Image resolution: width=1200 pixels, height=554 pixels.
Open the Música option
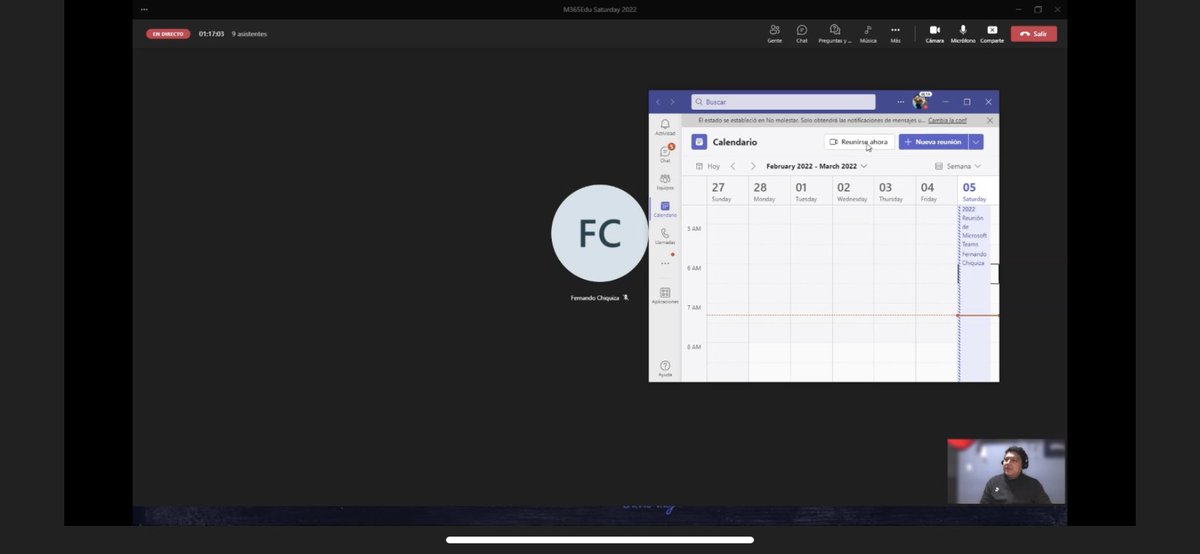[x=868, y=33]
